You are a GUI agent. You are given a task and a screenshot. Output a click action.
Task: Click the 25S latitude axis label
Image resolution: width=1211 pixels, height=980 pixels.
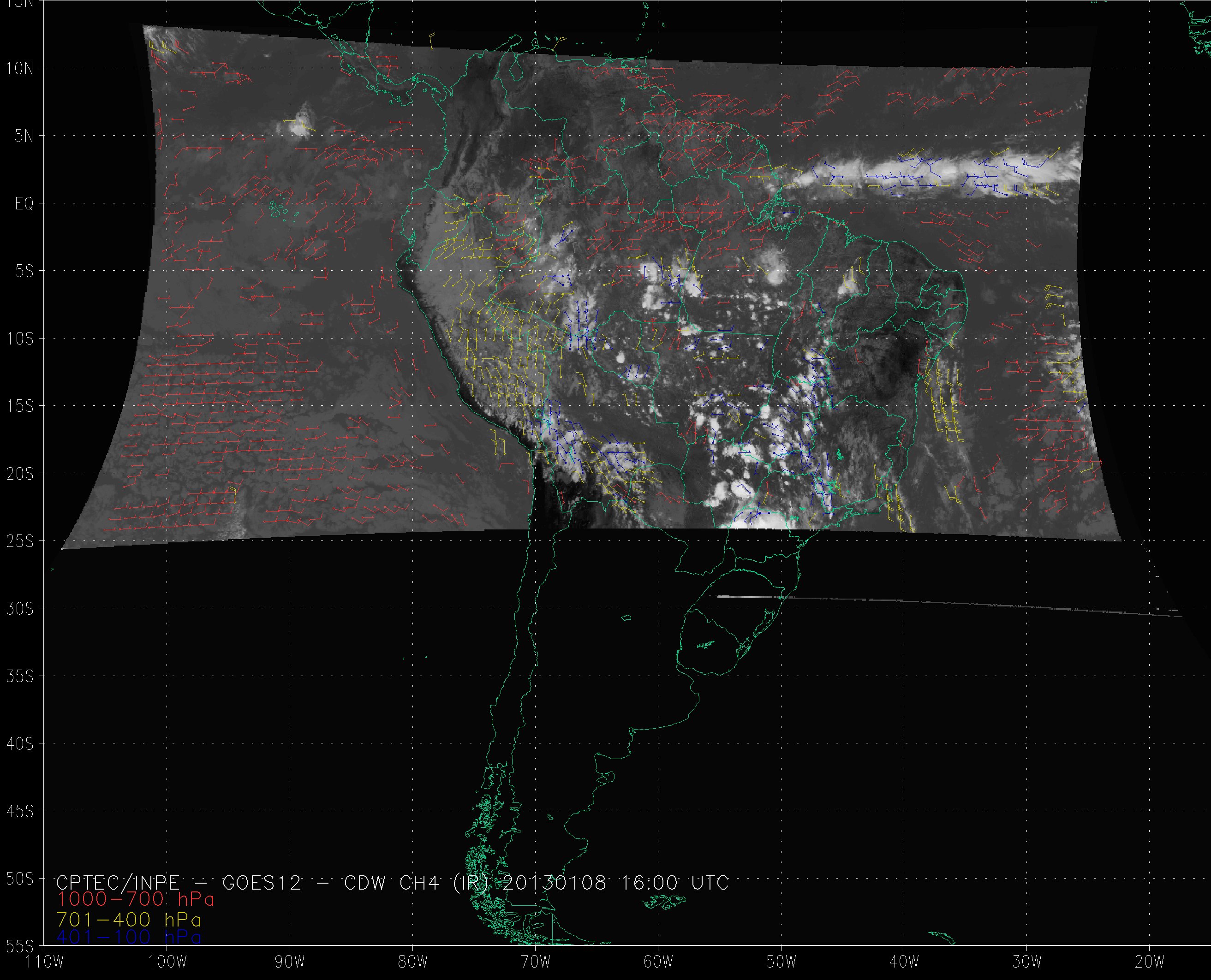pyautogui.click(x=20, y=541)
